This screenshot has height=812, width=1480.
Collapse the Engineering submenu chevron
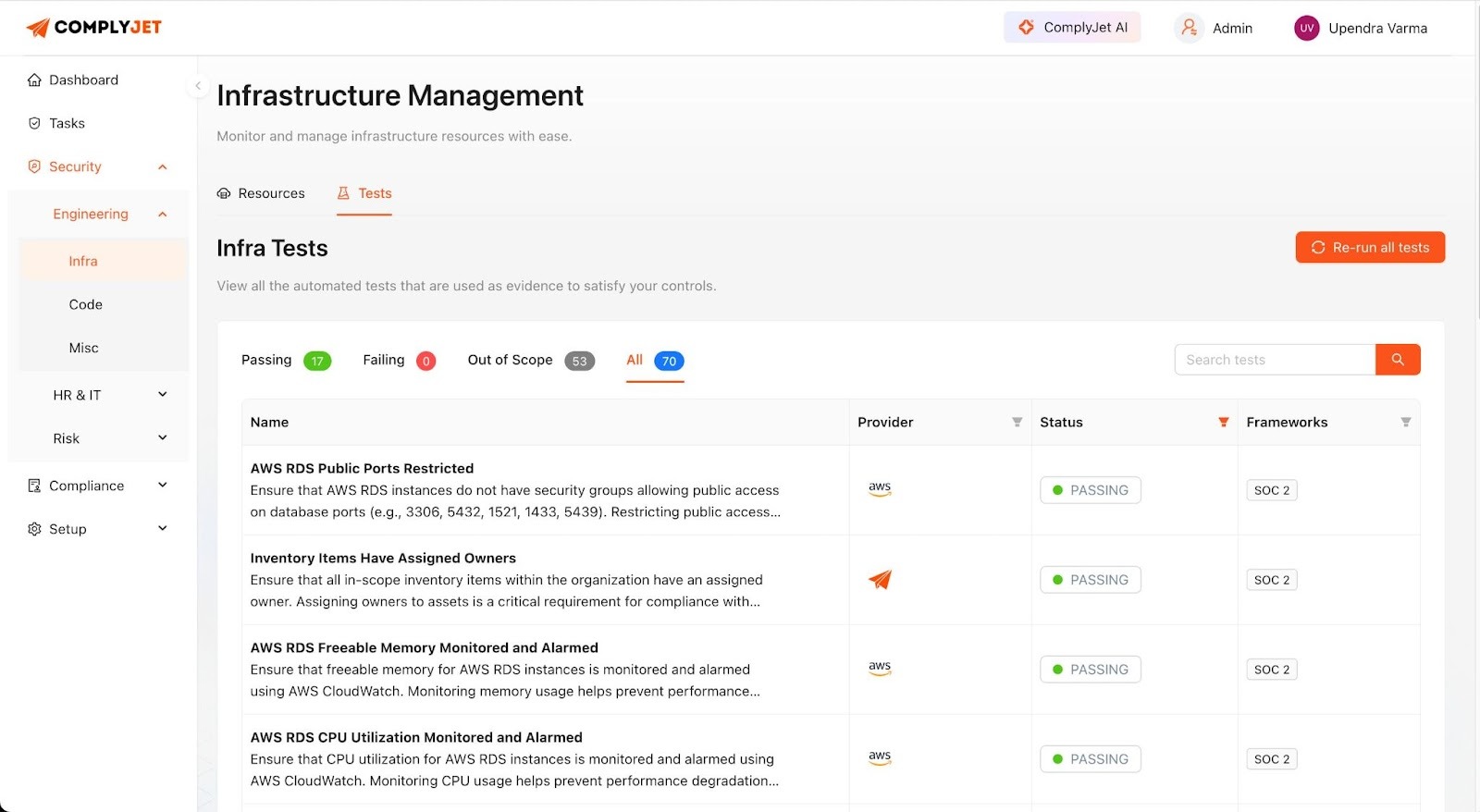tap(163, 215)
